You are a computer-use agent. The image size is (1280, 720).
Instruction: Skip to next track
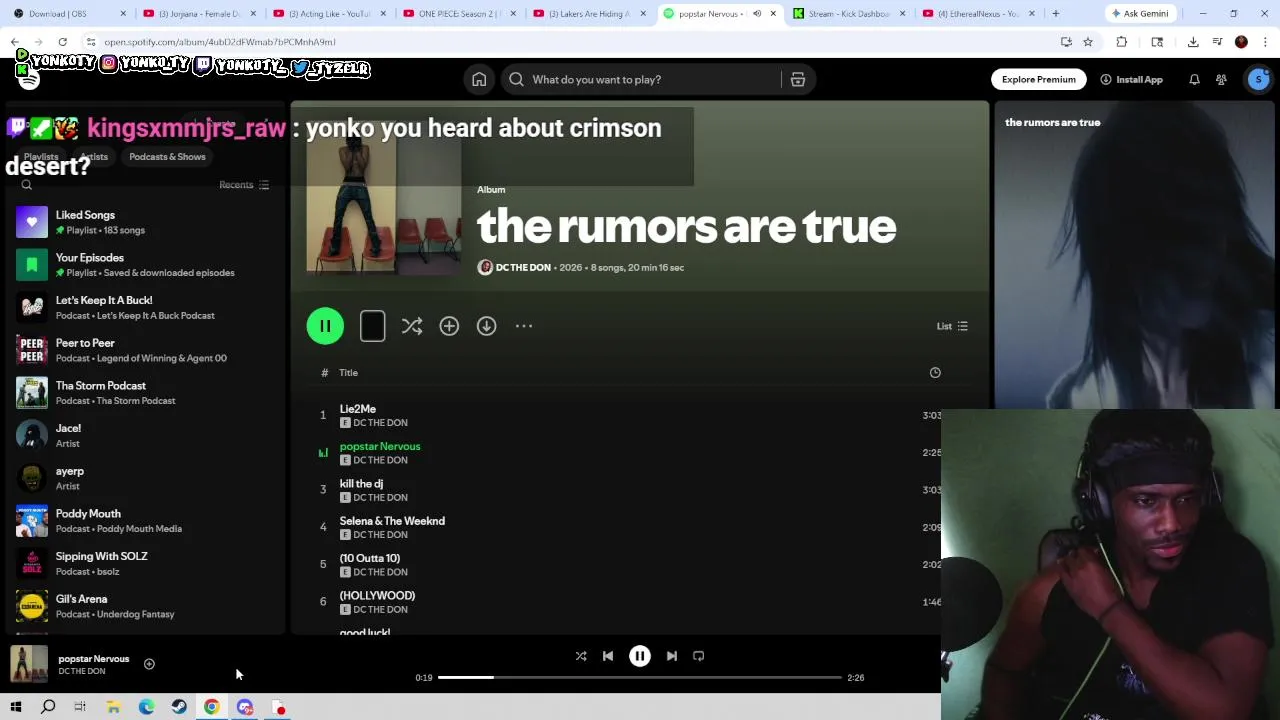click(672, 656)
